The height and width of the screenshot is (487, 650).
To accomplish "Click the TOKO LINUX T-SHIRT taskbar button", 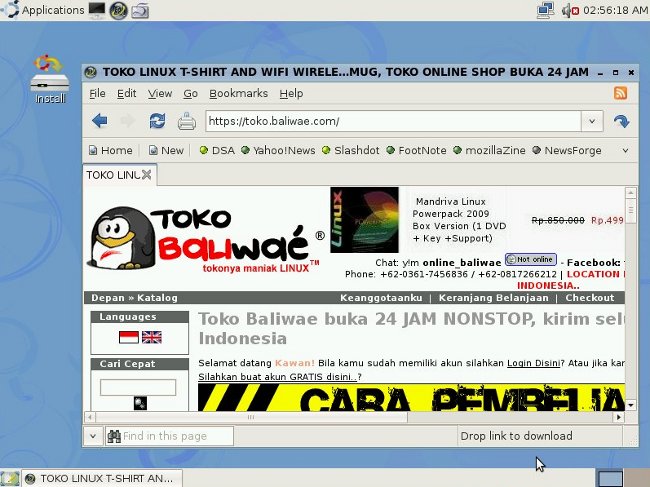I will point(102,478).
